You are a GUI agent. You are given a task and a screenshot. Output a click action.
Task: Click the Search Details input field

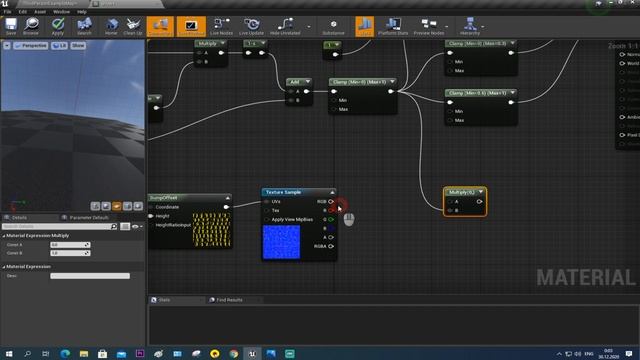[60, 226]
